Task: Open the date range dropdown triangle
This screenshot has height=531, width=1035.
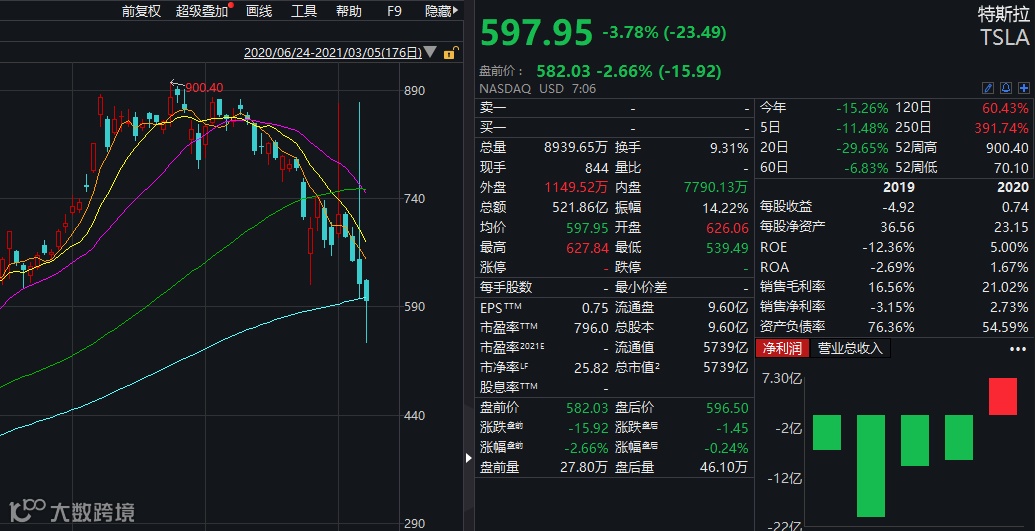Action: [x=430, y=52]
